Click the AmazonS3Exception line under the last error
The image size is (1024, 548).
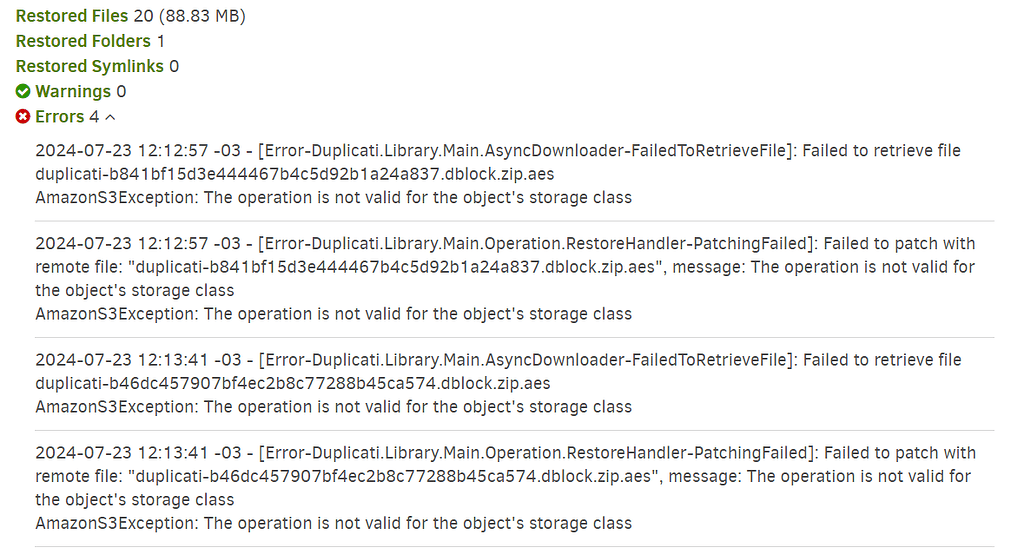333,522
